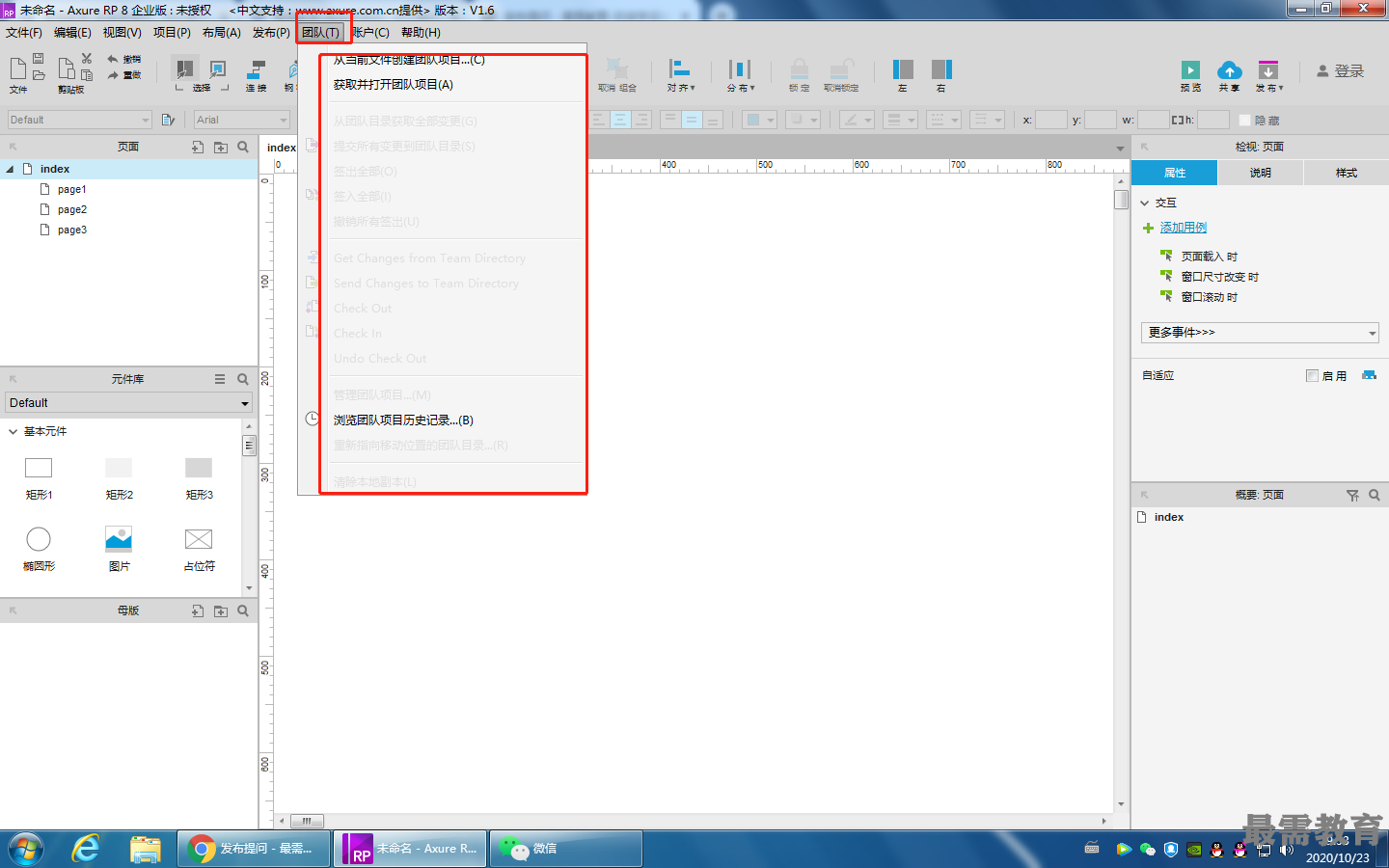Screen dimensions: 1389x868
Task: Click add folder icon in Pages panel
Action: tap(221, 148)
